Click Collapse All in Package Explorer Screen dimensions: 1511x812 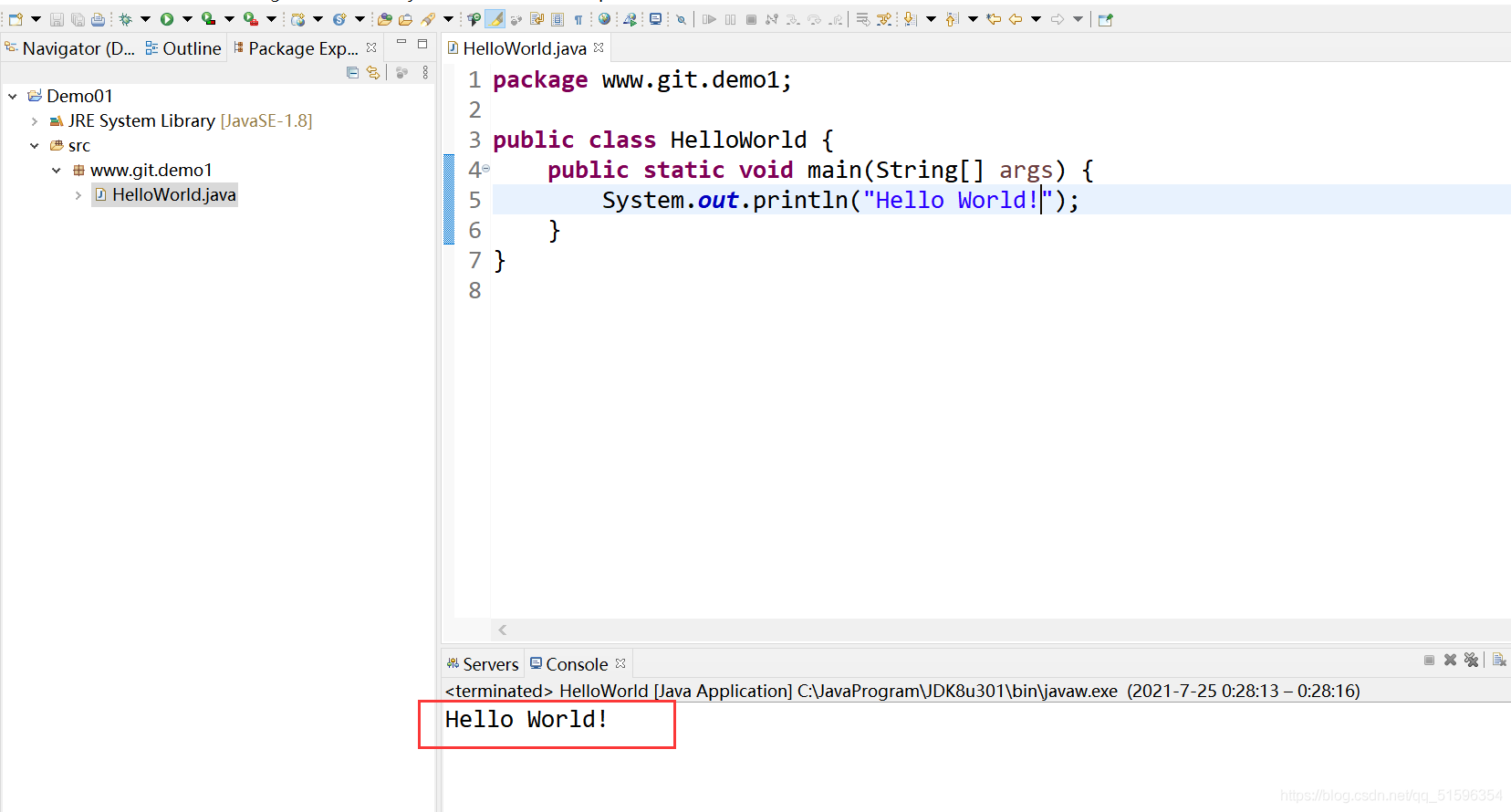[x=353, y=72]
